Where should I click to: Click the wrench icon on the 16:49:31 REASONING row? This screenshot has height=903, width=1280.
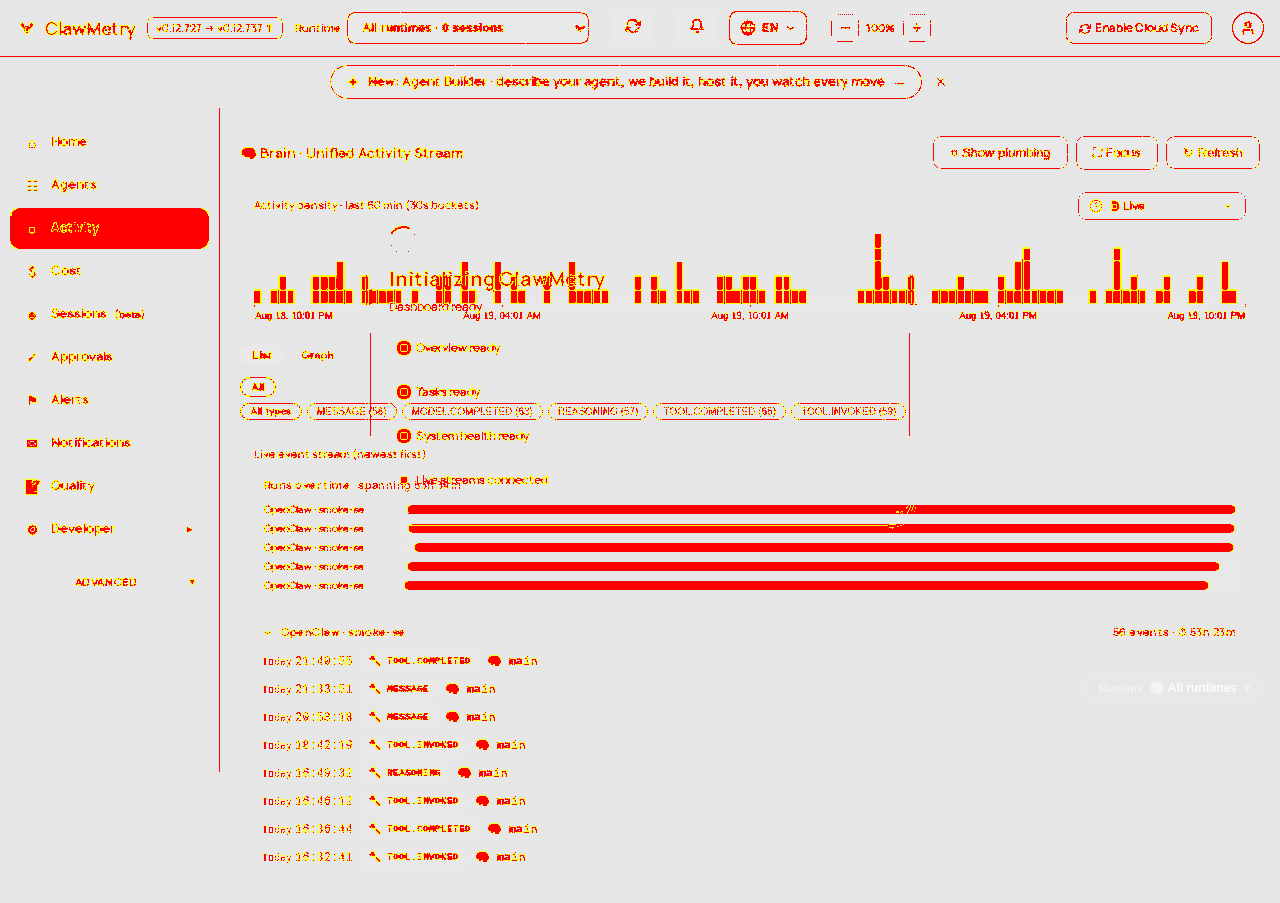coord(375,773)
